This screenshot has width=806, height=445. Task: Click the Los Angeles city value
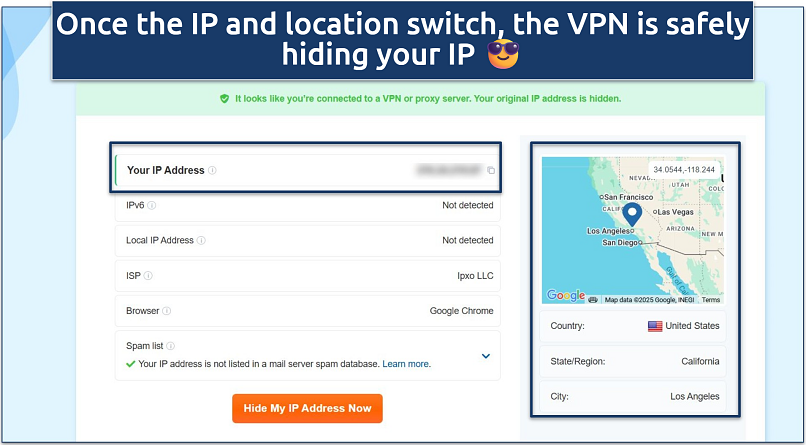694,397
